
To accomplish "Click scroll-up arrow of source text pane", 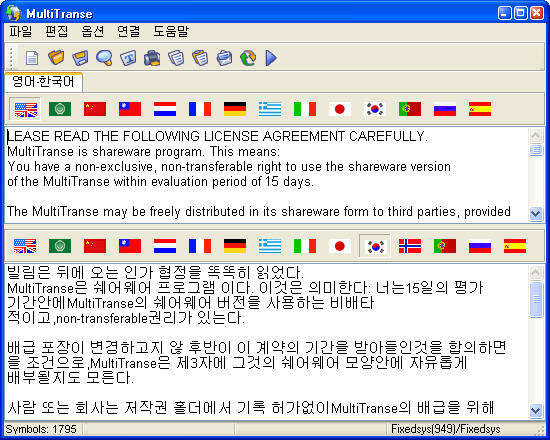I will [x=536, y=135].
